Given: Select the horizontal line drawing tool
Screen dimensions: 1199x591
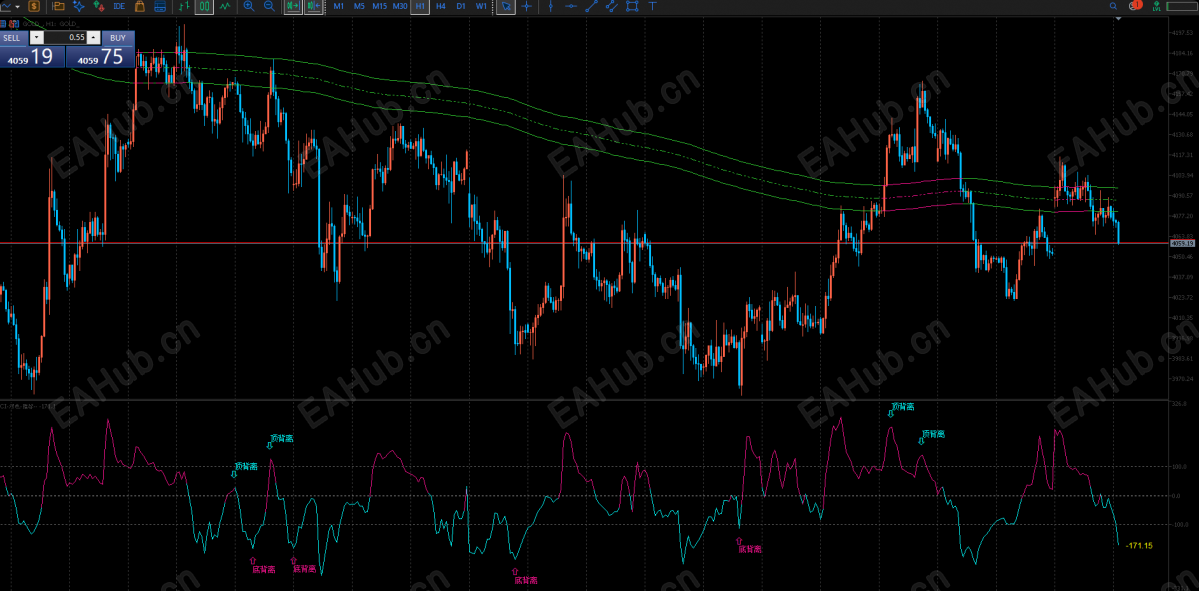Looking at the screenshot, I should coord(571,6).
